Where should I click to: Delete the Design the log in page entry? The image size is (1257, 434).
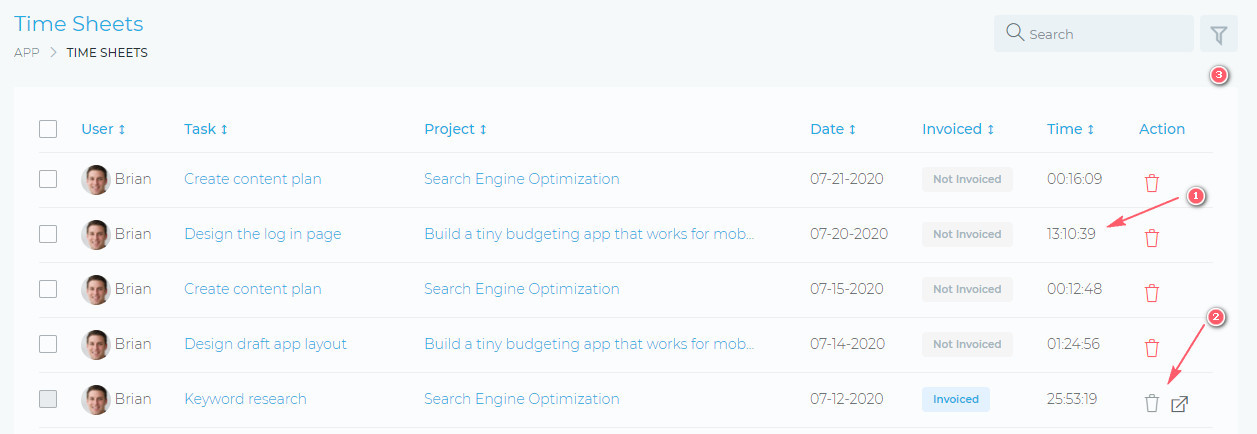(1152, 238)
